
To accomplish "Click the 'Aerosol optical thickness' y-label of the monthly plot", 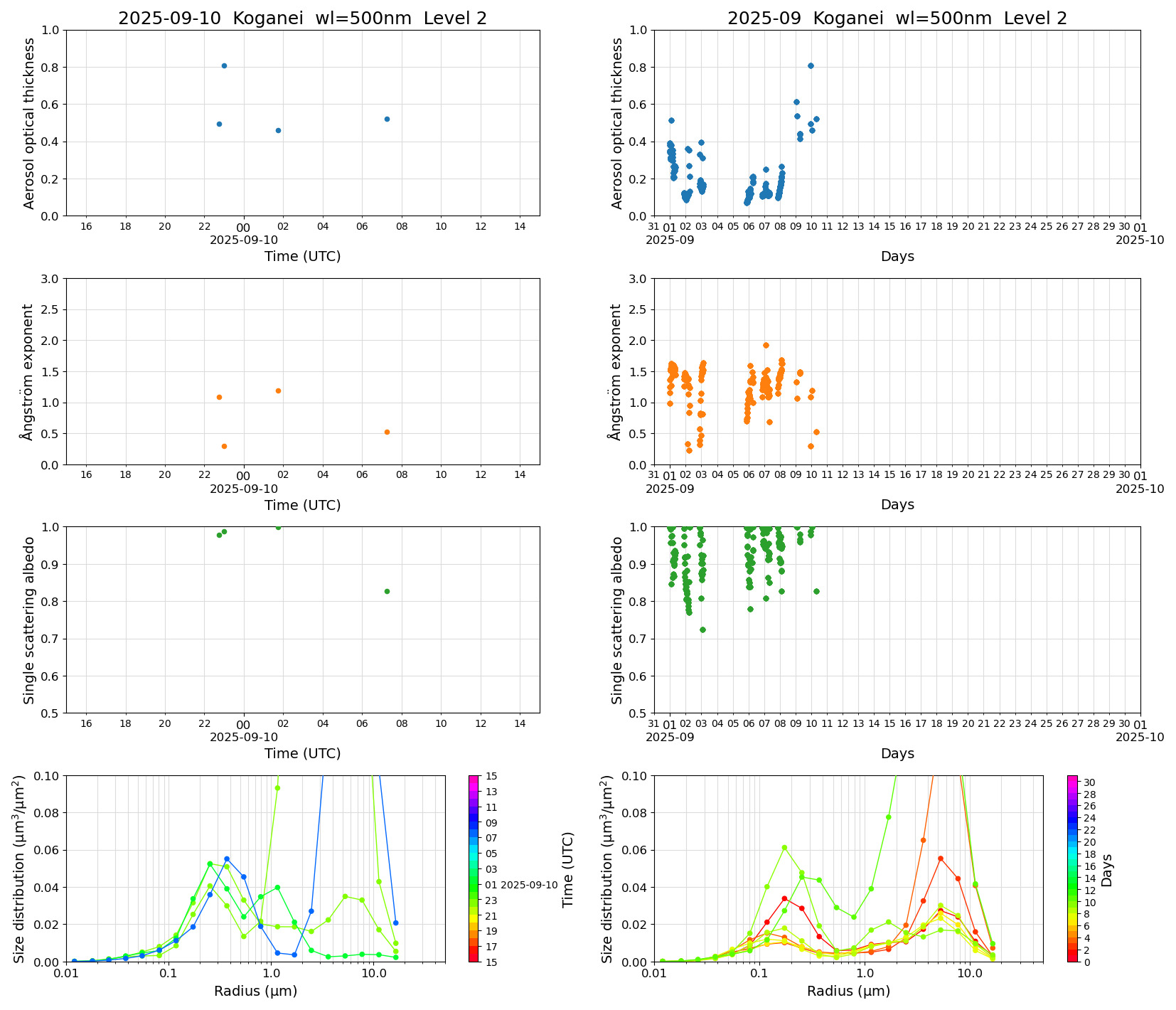I will (x=617, y=123).
